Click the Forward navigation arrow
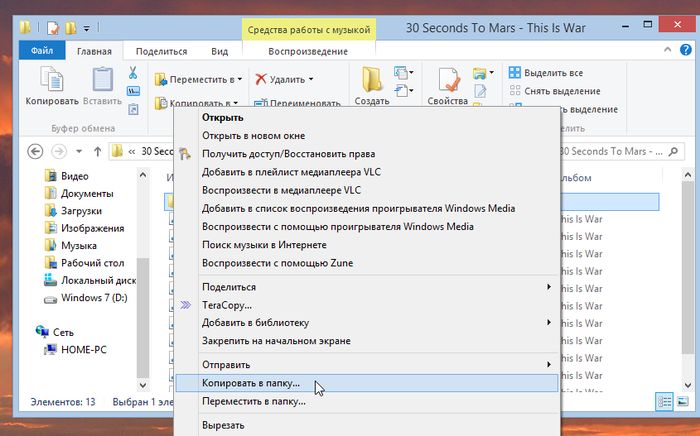This screenshot has height=436, width=700. (x=58, y=151)
